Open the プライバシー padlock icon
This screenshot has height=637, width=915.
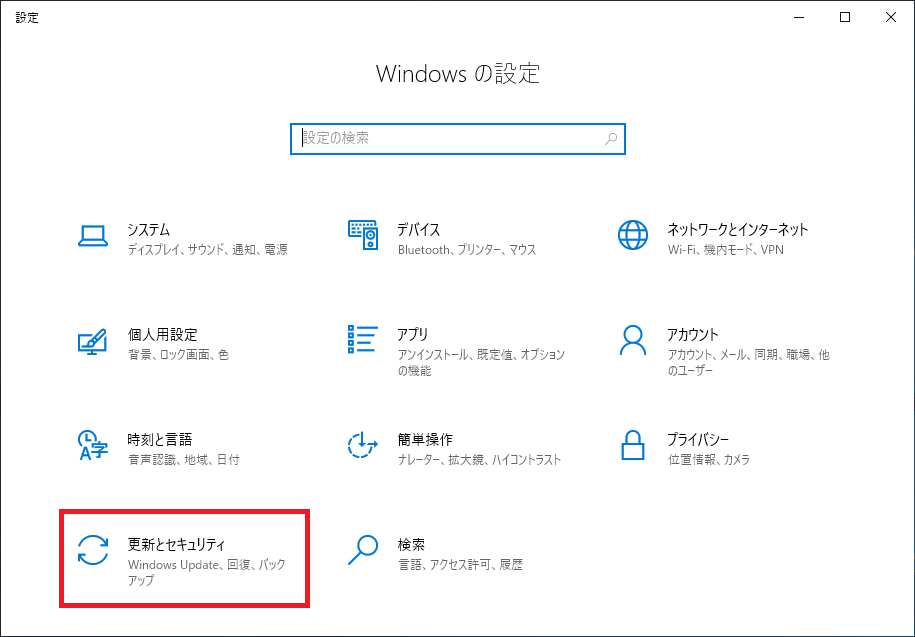coord(633,445)
